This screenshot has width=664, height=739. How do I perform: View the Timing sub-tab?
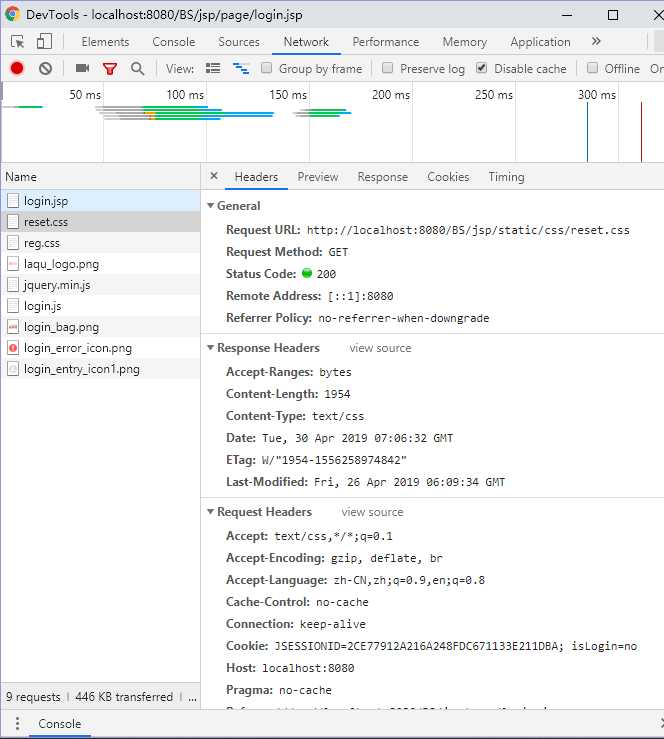507,177
